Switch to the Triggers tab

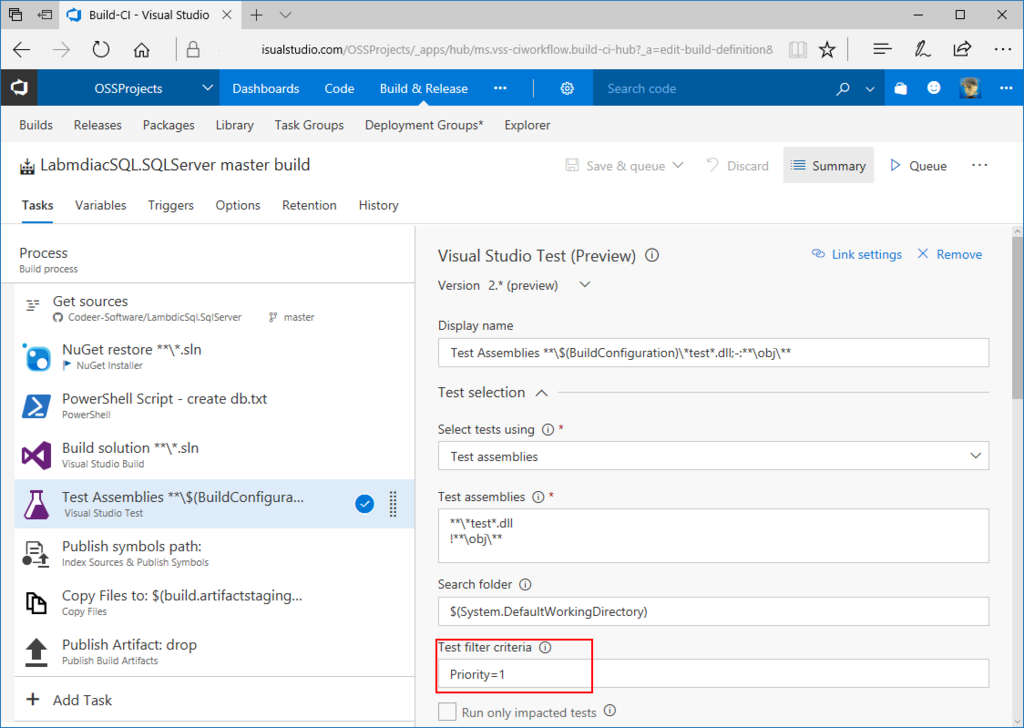point(170,205)
